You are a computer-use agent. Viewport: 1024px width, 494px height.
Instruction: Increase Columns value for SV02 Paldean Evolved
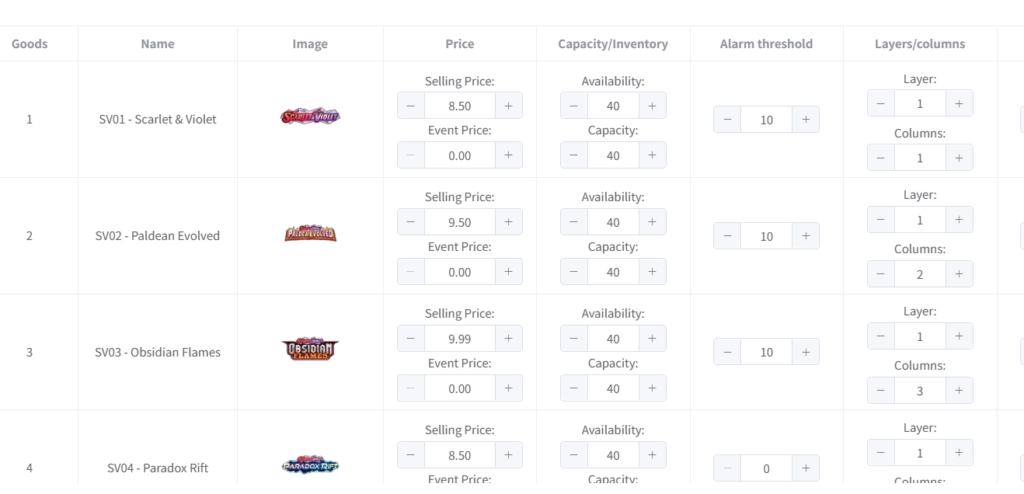959,274
